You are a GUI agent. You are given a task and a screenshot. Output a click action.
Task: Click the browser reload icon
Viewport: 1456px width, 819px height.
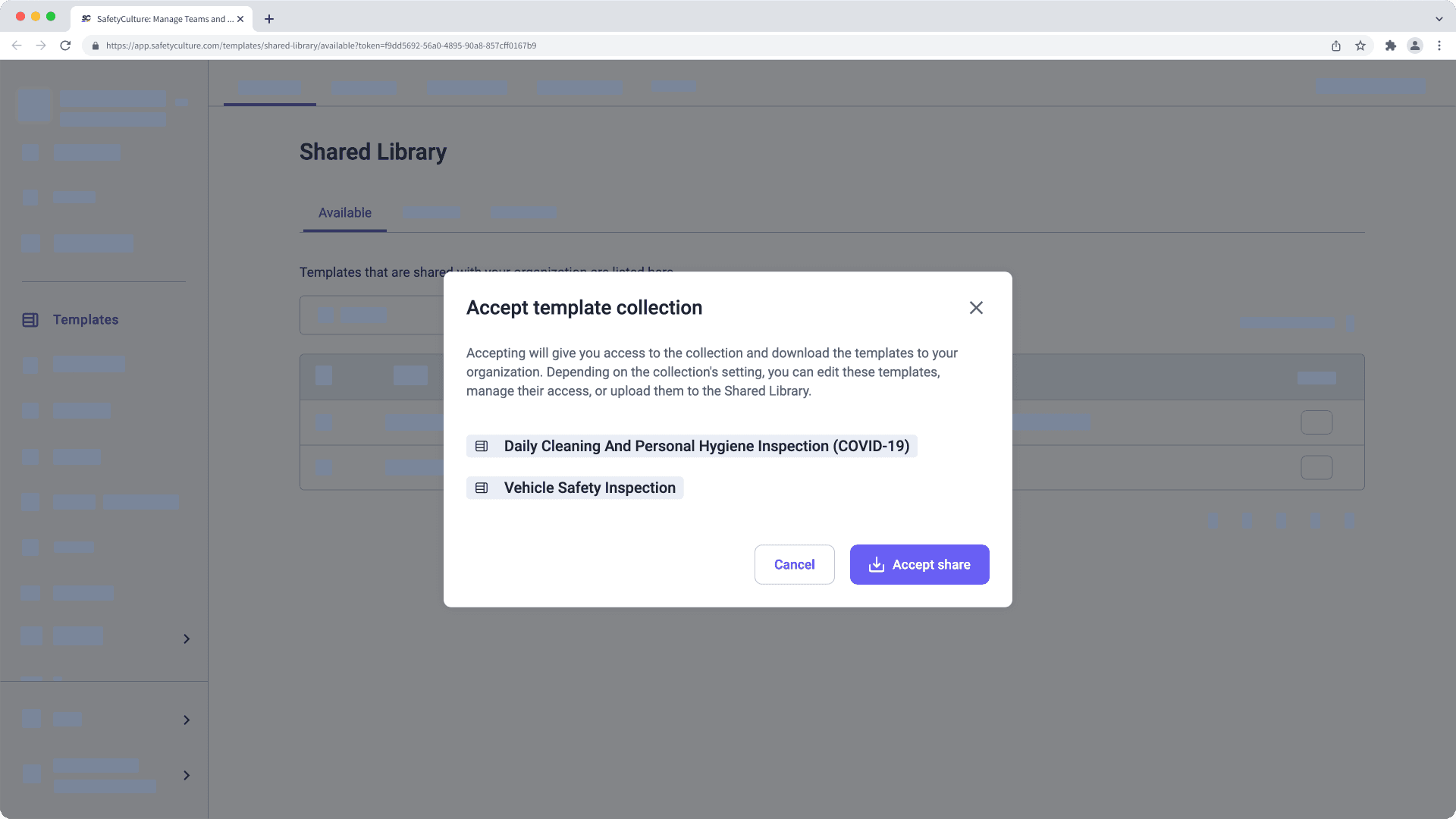pos(65,45)
